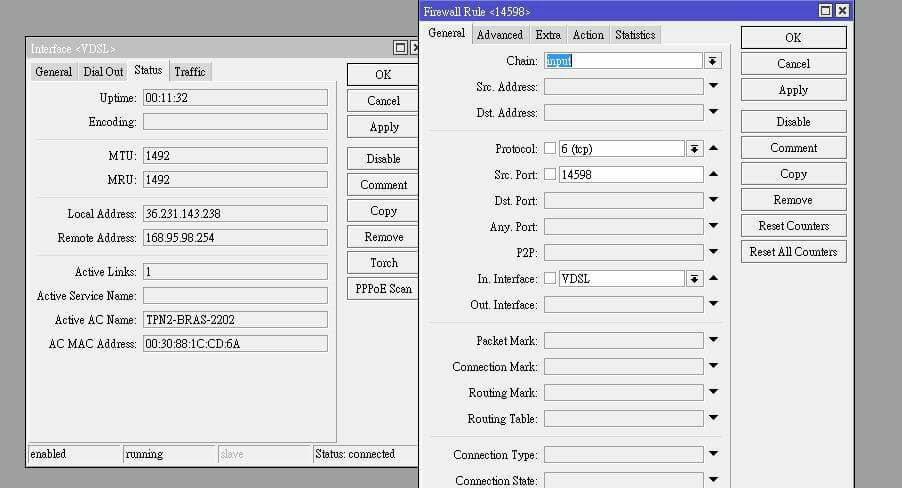Open the In. Interface VDSL dropdown
Screen dimensions: 902x488
coord(694,279)
